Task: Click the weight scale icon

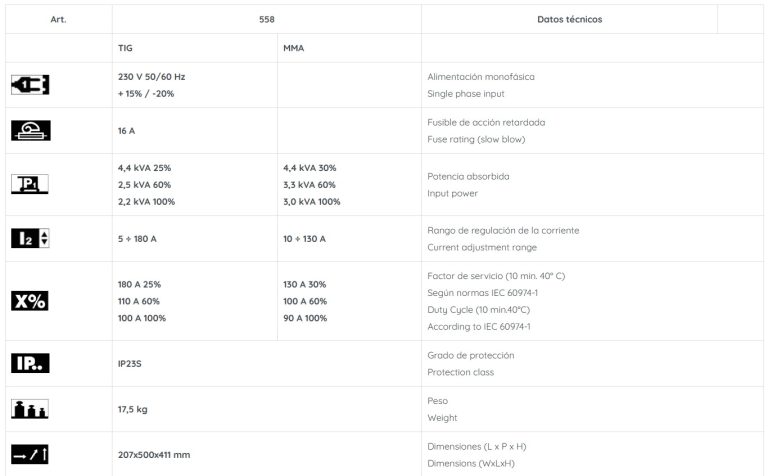Action: point(30,408)
